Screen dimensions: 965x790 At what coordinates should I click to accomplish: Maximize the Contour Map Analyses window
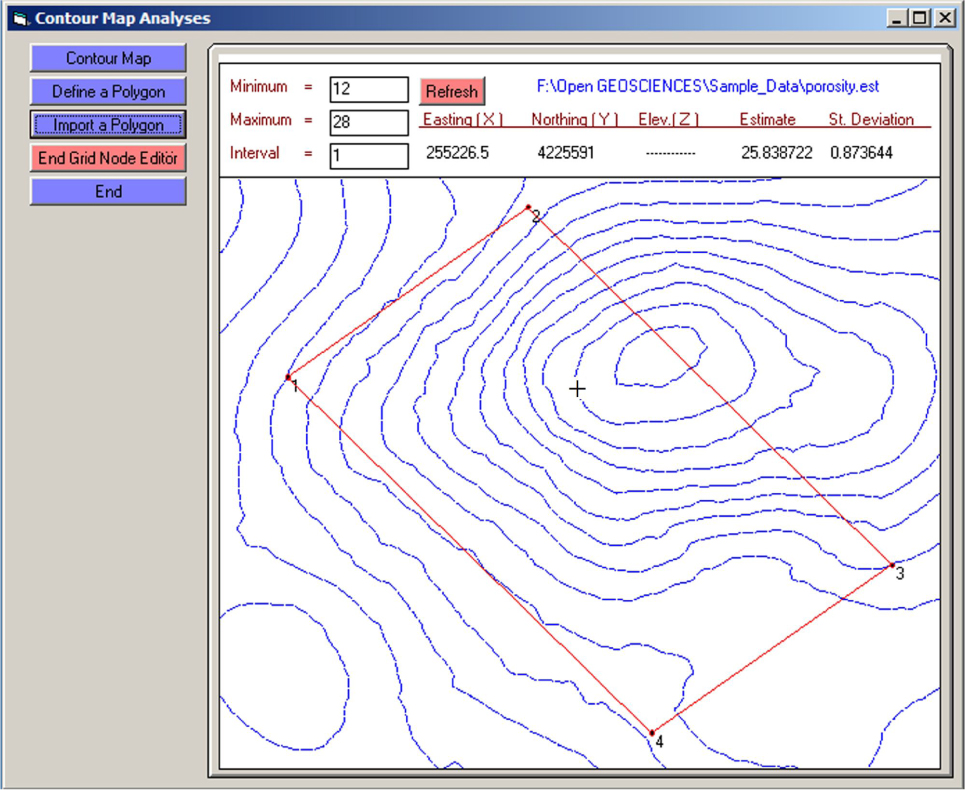[x=919, y=17]
